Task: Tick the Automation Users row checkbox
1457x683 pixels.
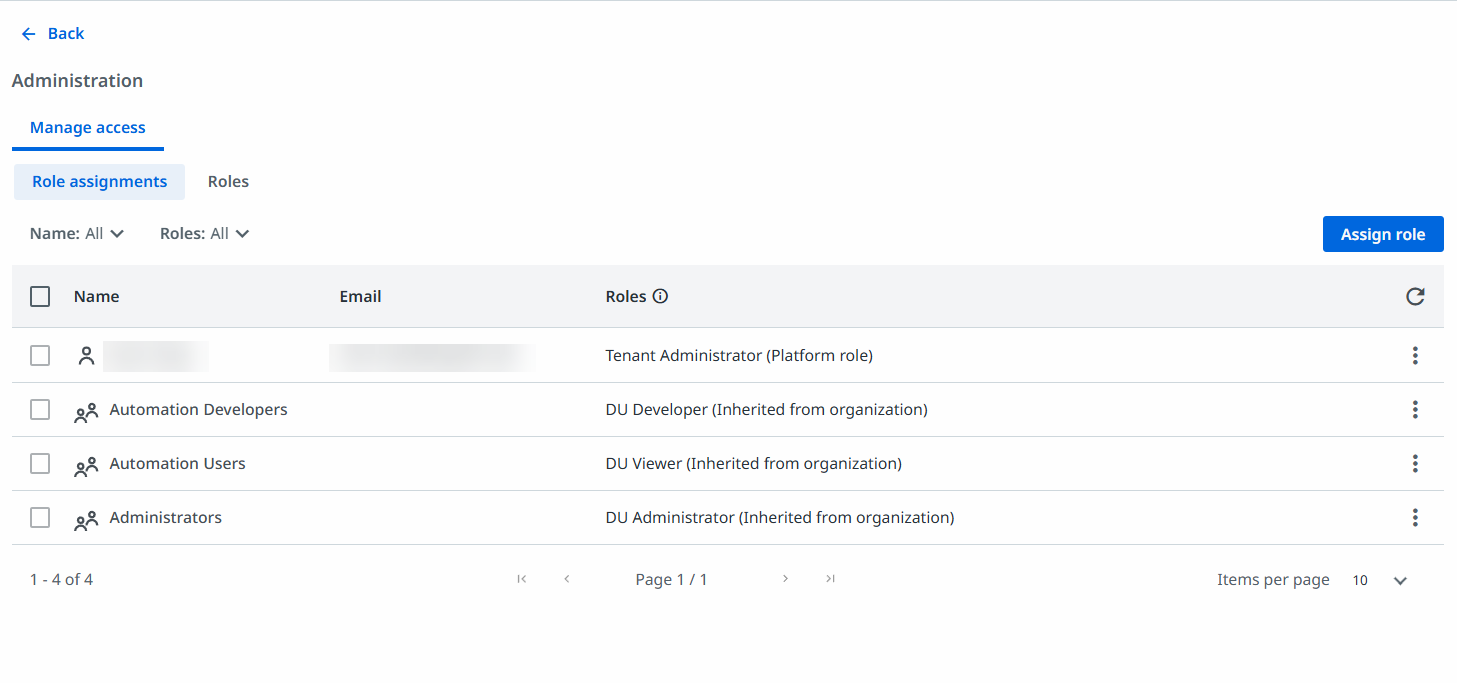Action: (x=40, y=463)
